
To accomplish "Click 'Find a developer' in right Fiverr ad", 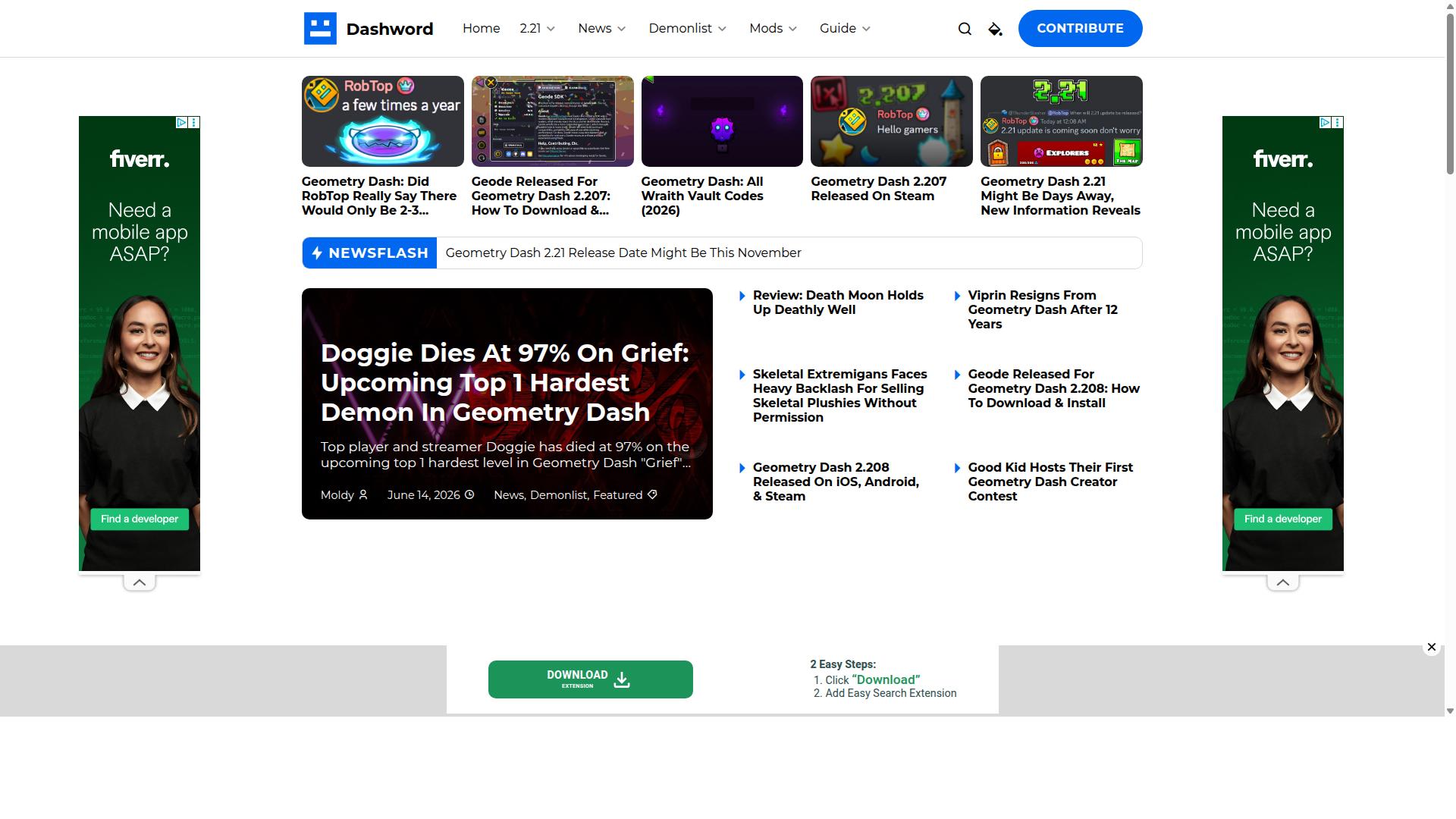I will (1283, 519).
